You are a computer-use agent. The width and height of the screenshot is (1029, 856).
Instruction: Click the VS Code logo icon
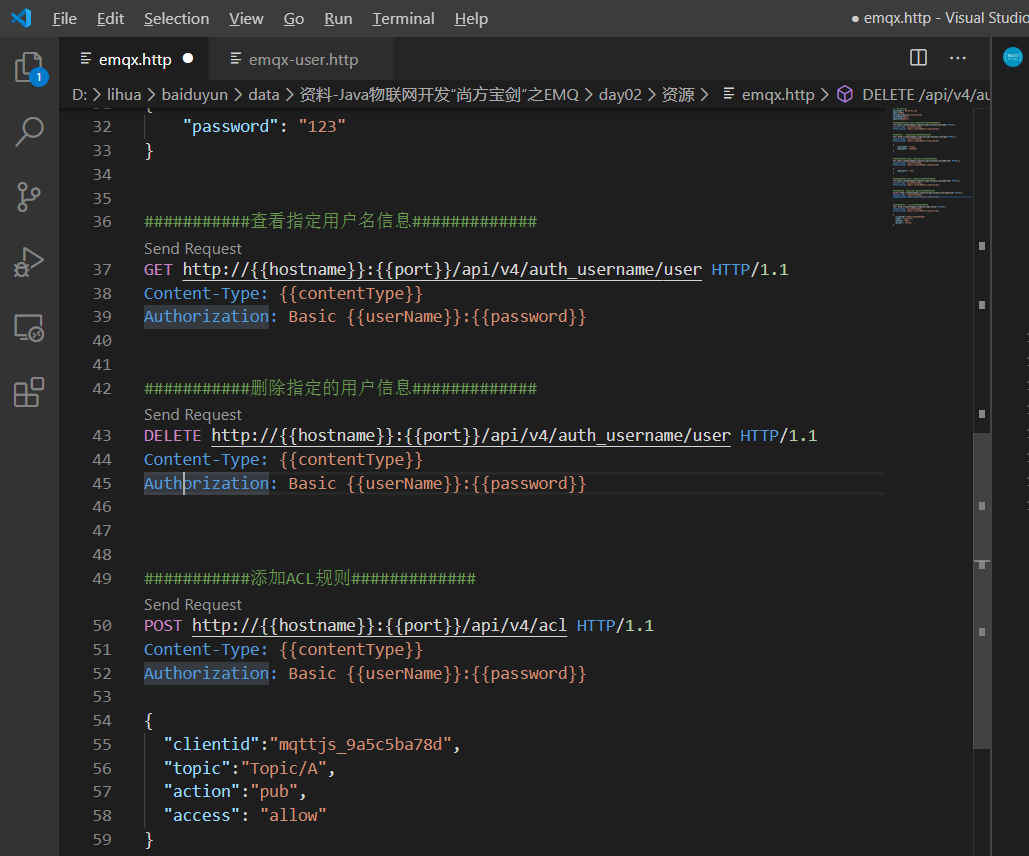(x=22, y=18)
